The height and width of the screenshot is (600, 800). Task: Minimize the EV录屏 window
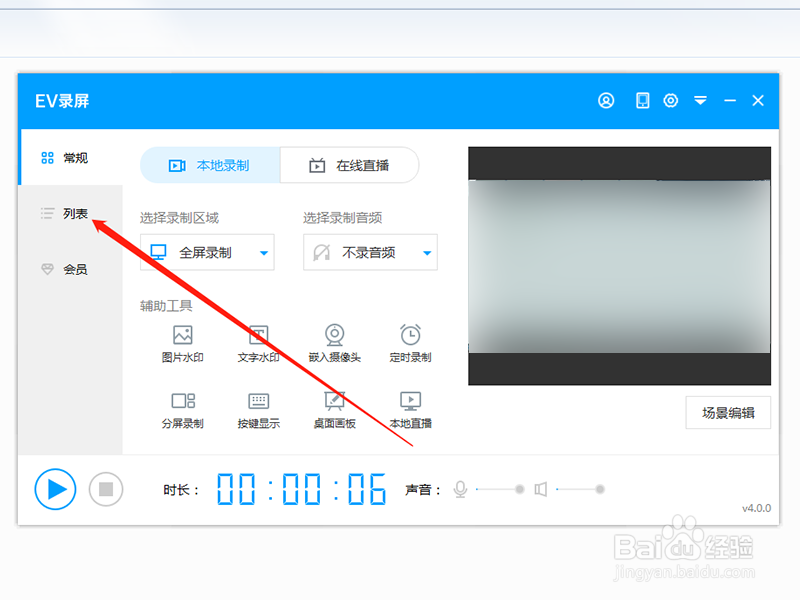[730, 101]
